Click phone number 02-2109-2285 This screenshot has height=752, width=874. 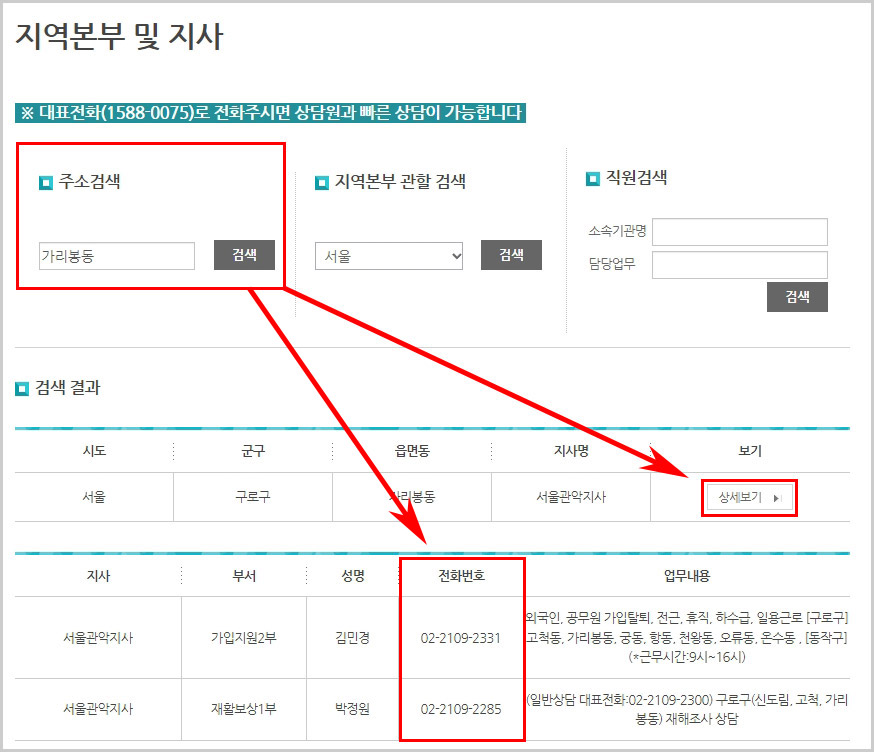pyautogui.click(x=461, y=710)
